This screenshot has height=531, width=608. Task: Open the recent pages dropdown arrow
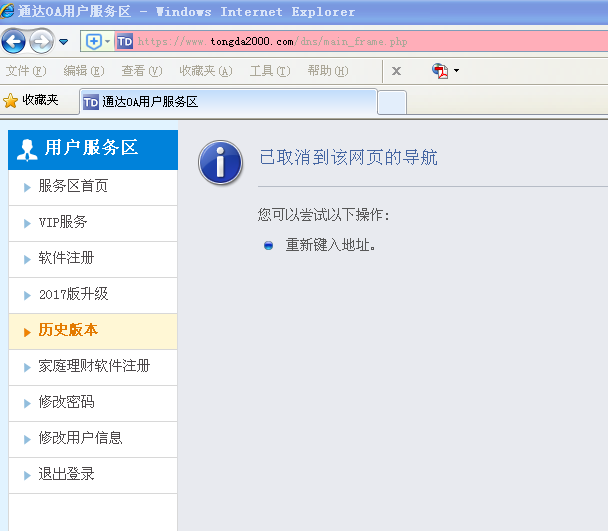(64, 42)
